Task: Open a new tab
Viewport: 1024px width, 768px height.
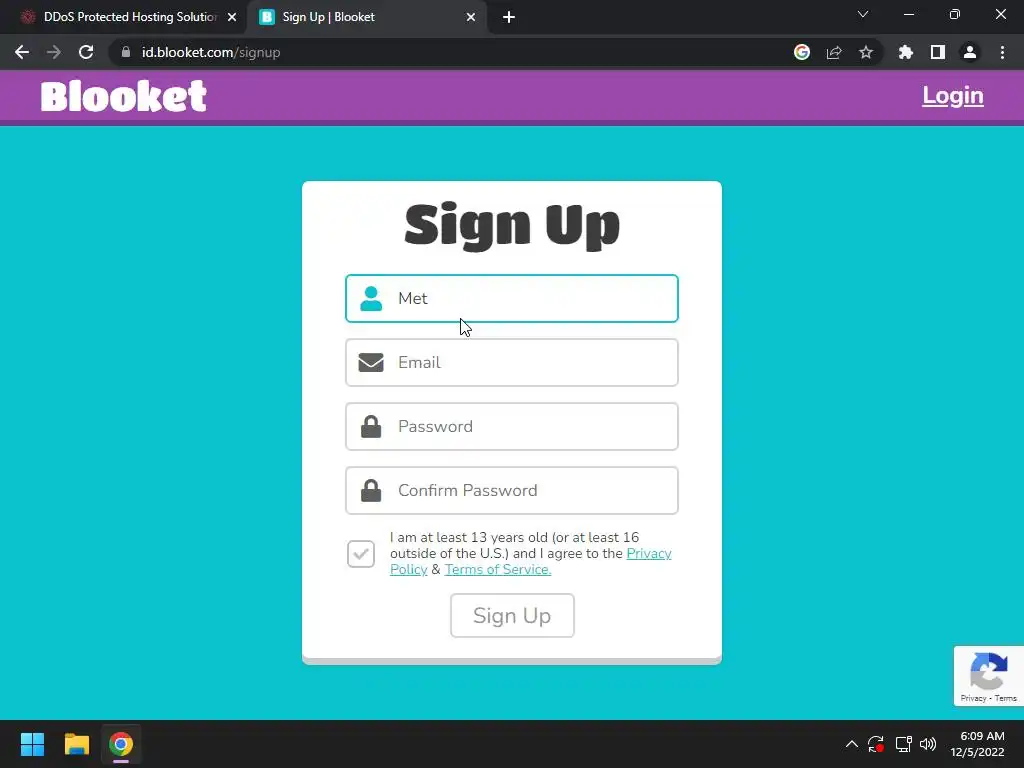Action: [509, 17]
